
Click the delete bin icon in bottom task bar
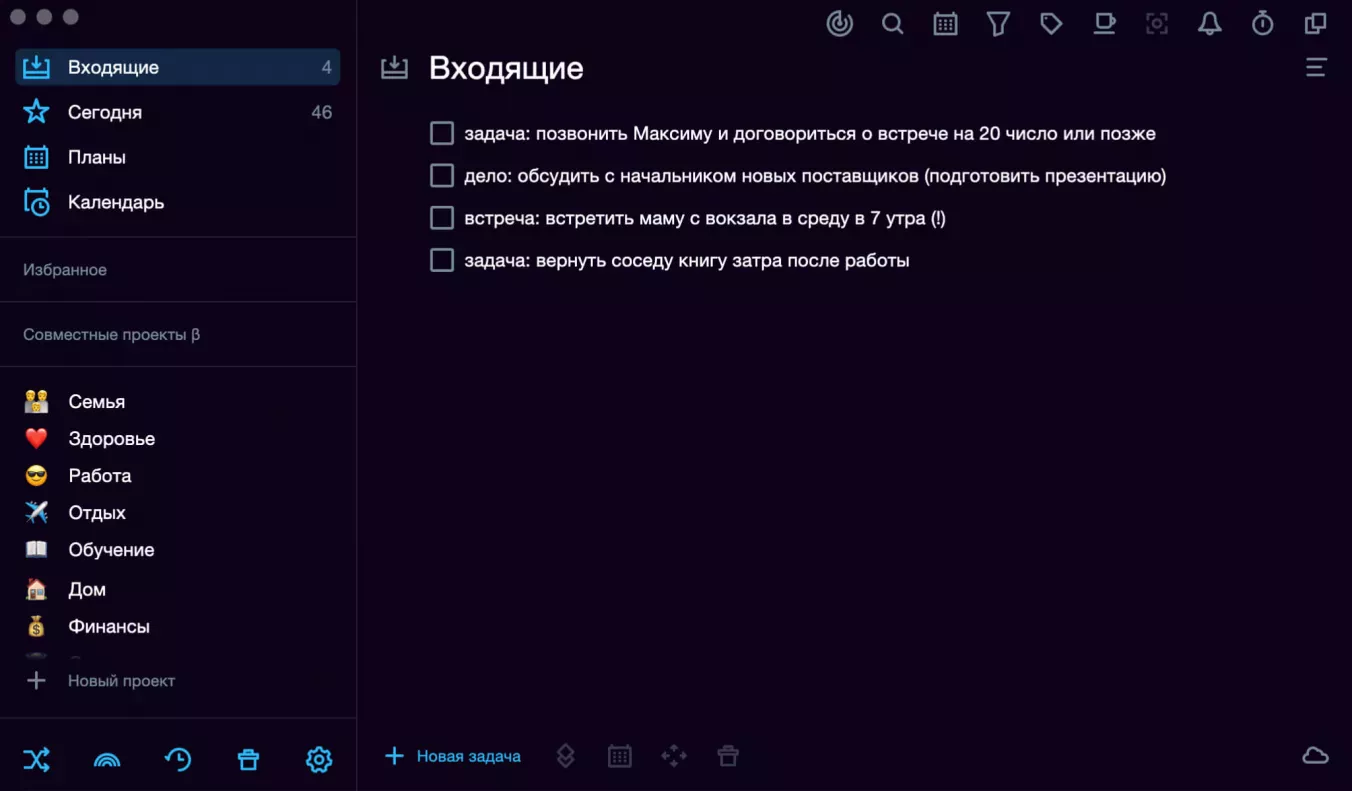[x=728, y=756]
